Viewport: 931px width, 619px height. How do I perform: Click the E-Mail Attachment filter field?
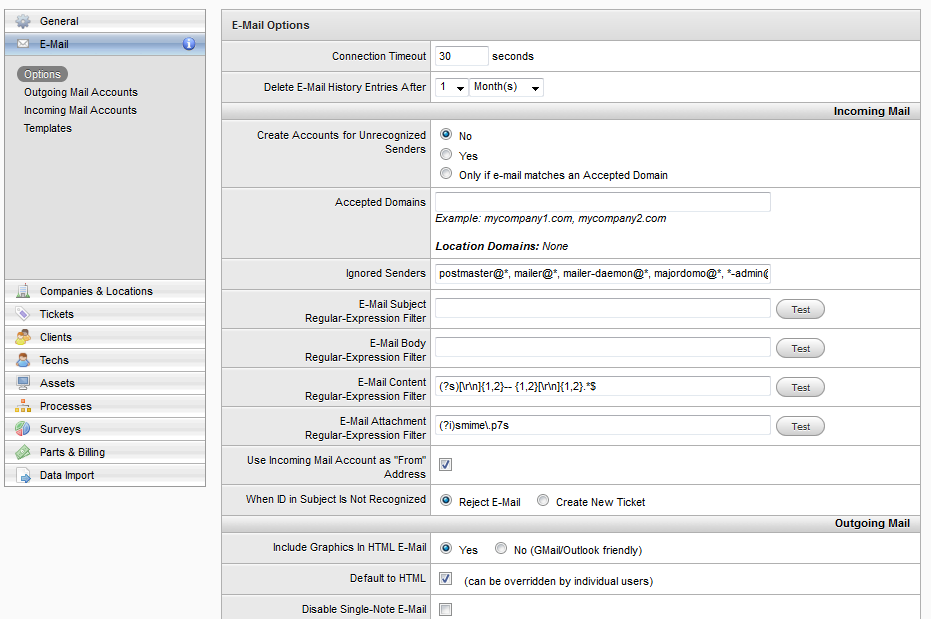pyautogui.click(x=603, y=425)
